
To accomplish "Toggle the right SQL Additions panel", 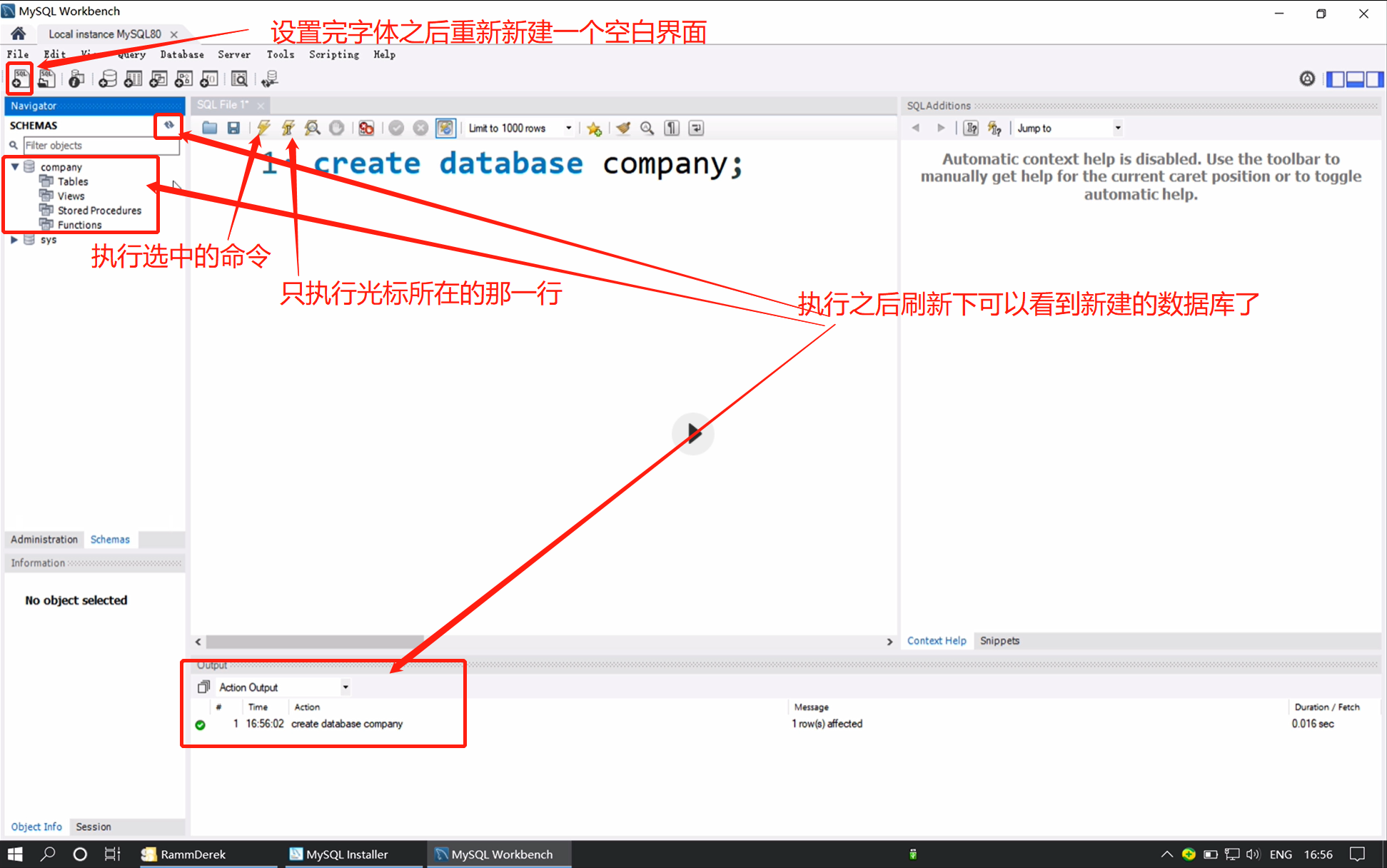I will [1375, 79].
